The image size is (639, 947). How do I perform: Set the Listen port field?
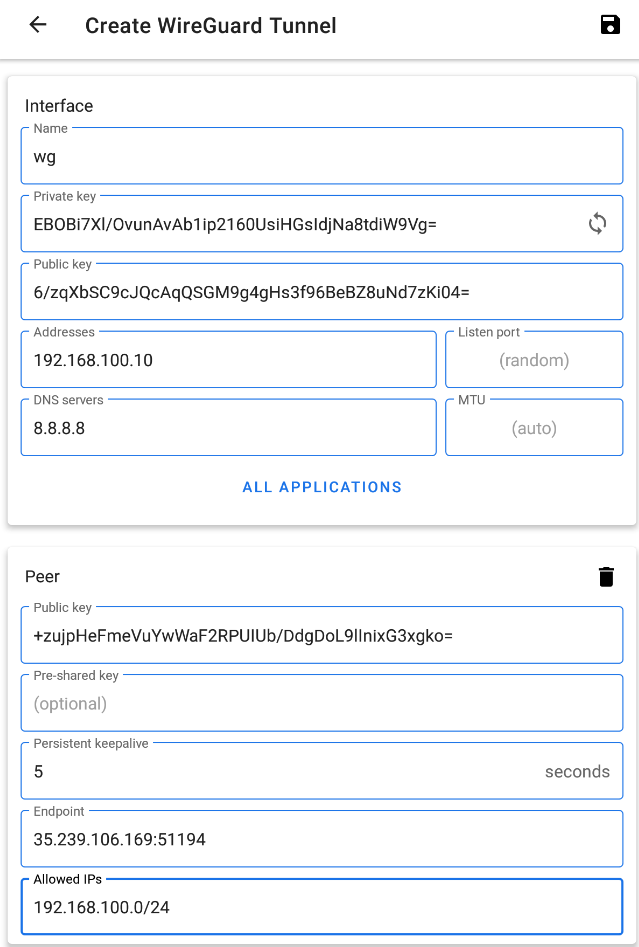(x=533, y=360)
